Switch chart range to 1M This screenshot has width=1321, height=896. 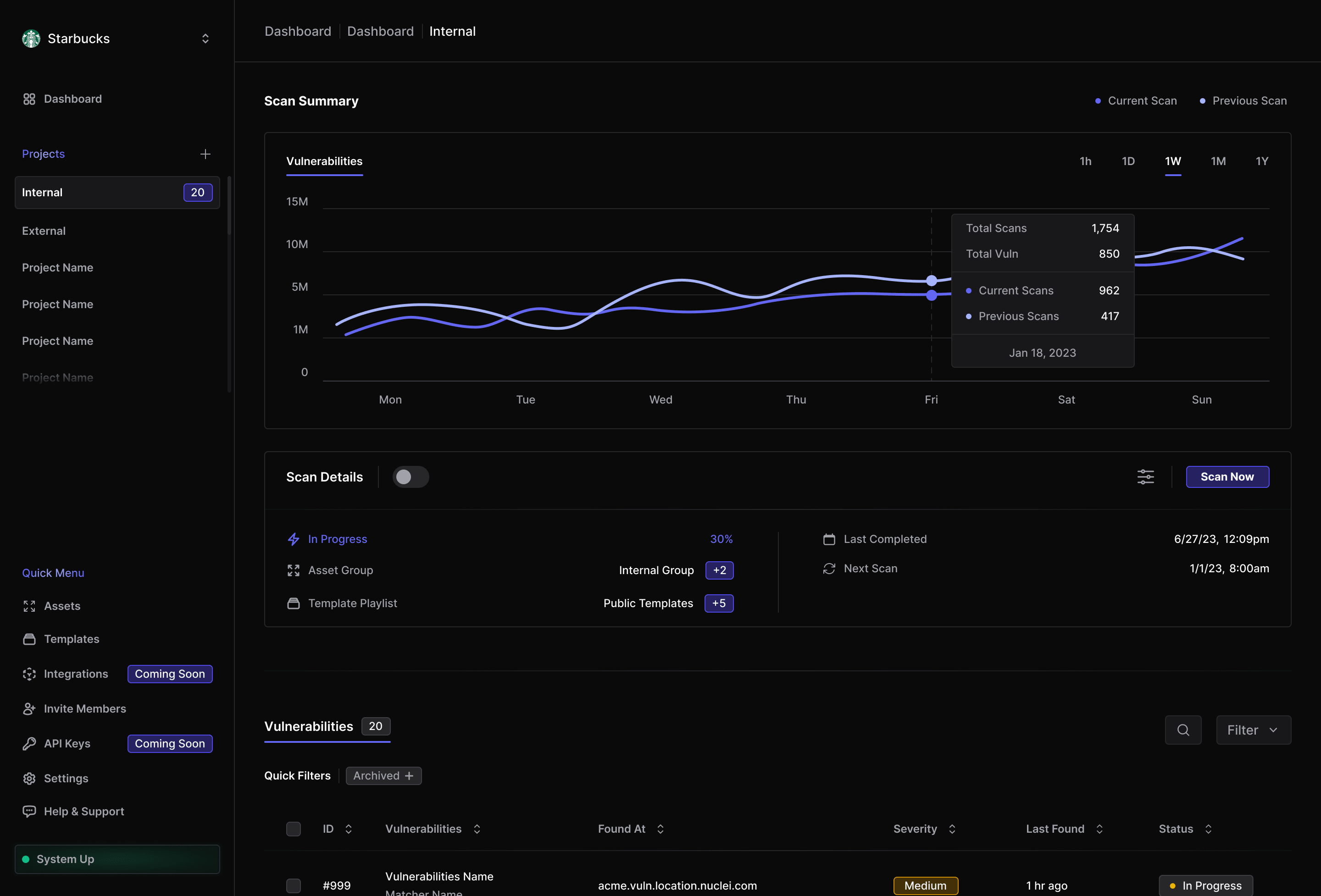[1218, 161]
